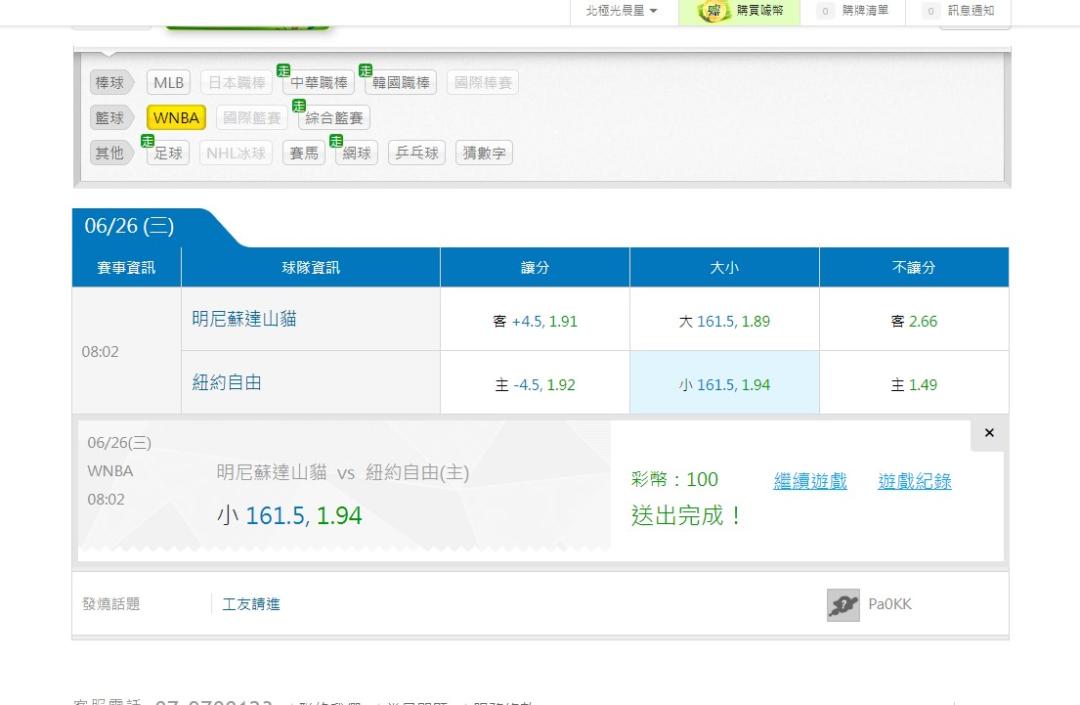Click the live badge on 網球

coord(335,140)
